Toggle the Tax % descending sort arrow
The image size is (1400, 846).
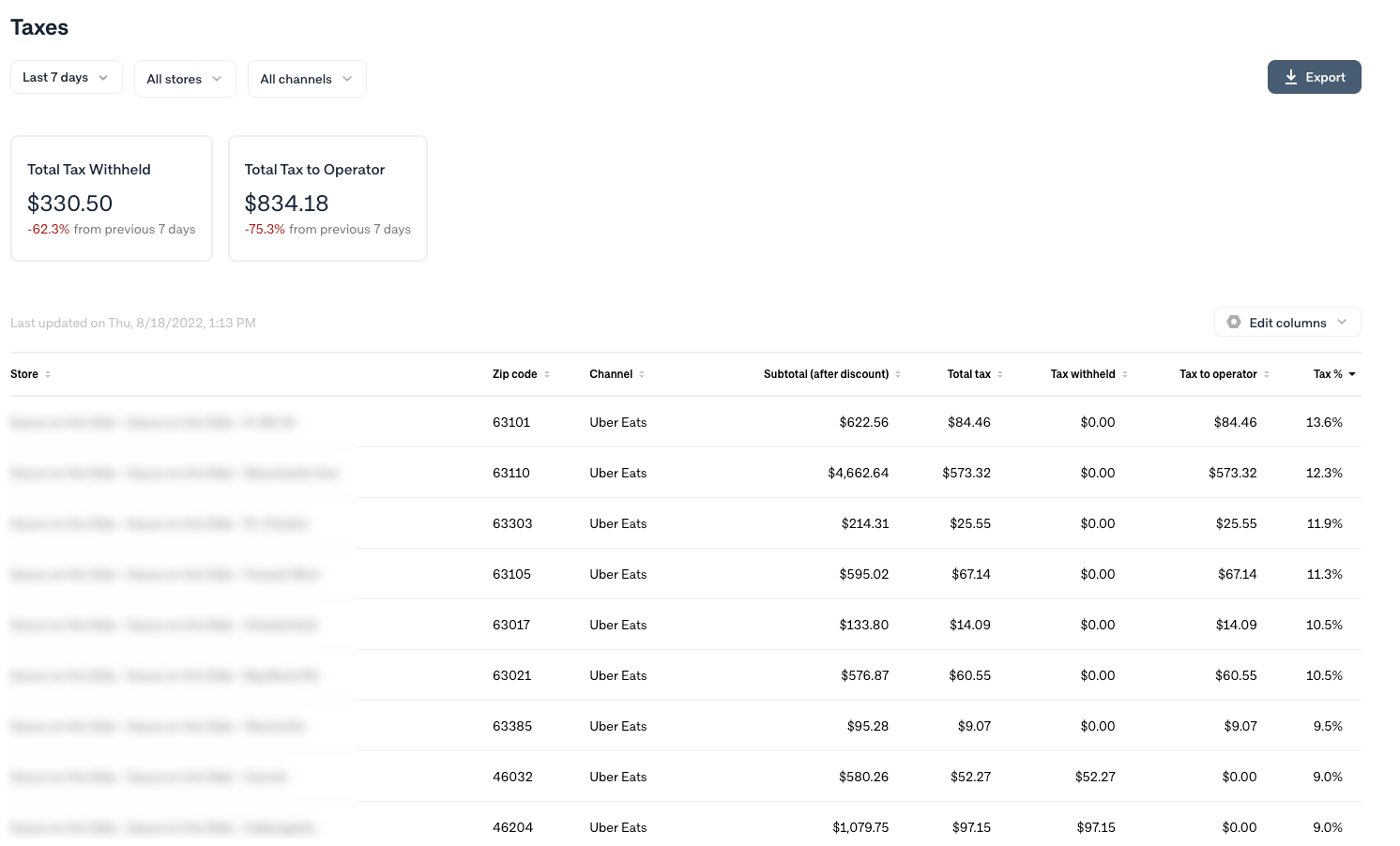(1352, 374)
